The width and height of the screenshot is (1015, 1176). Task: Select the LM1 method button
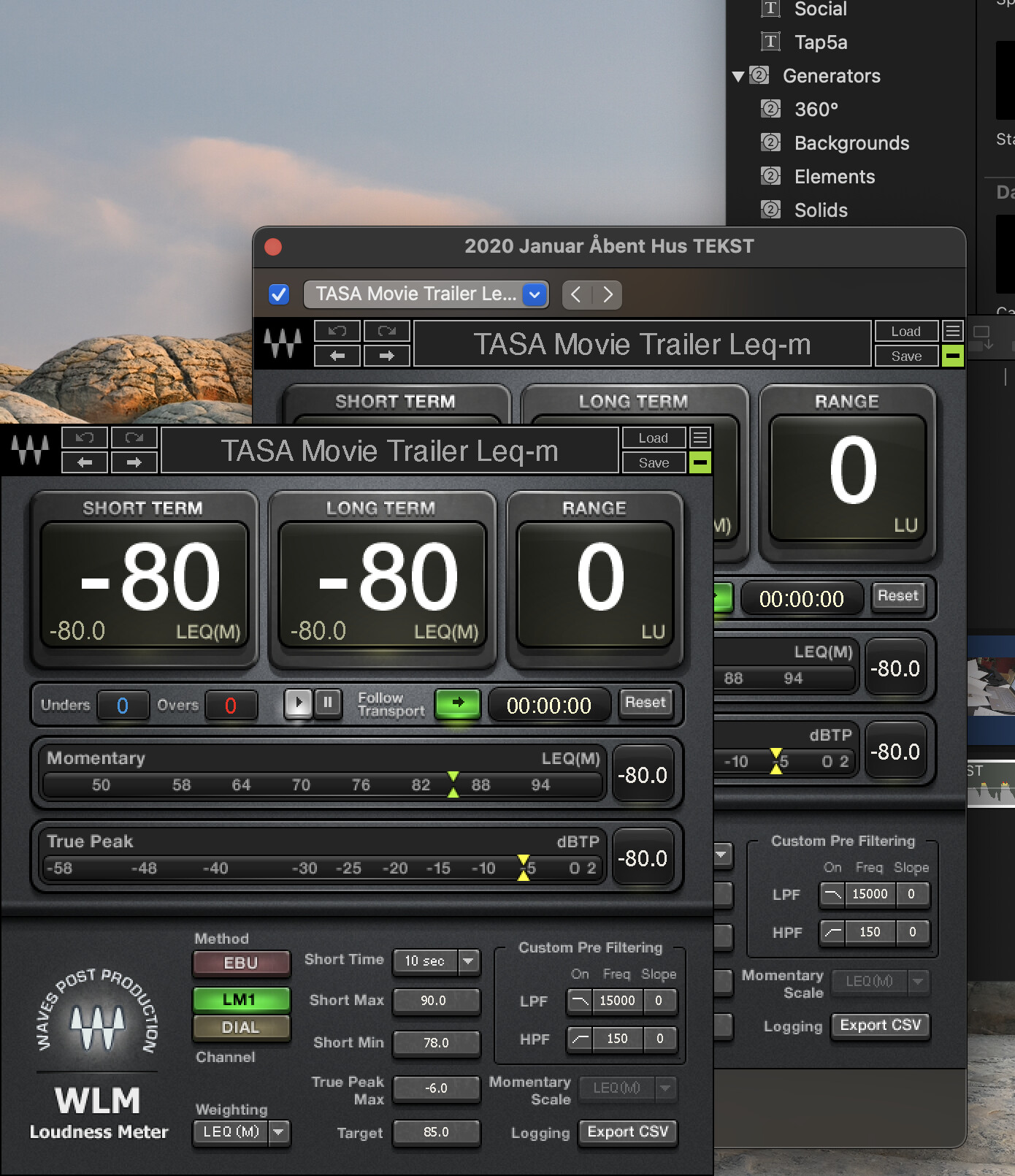241,999
